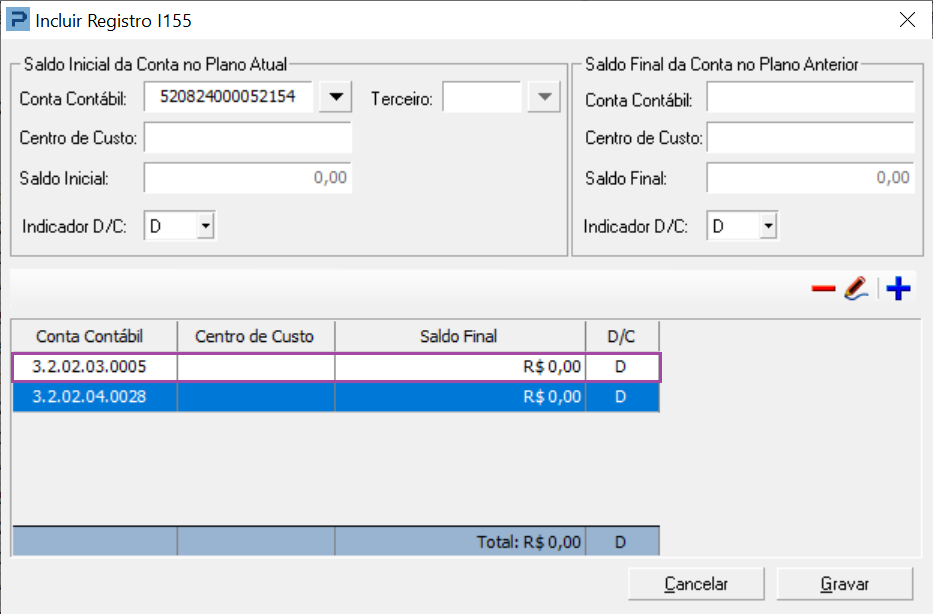Click the Saldo Final column header
933x614 pixels.
pyautogui.click(x=459, y=336)
